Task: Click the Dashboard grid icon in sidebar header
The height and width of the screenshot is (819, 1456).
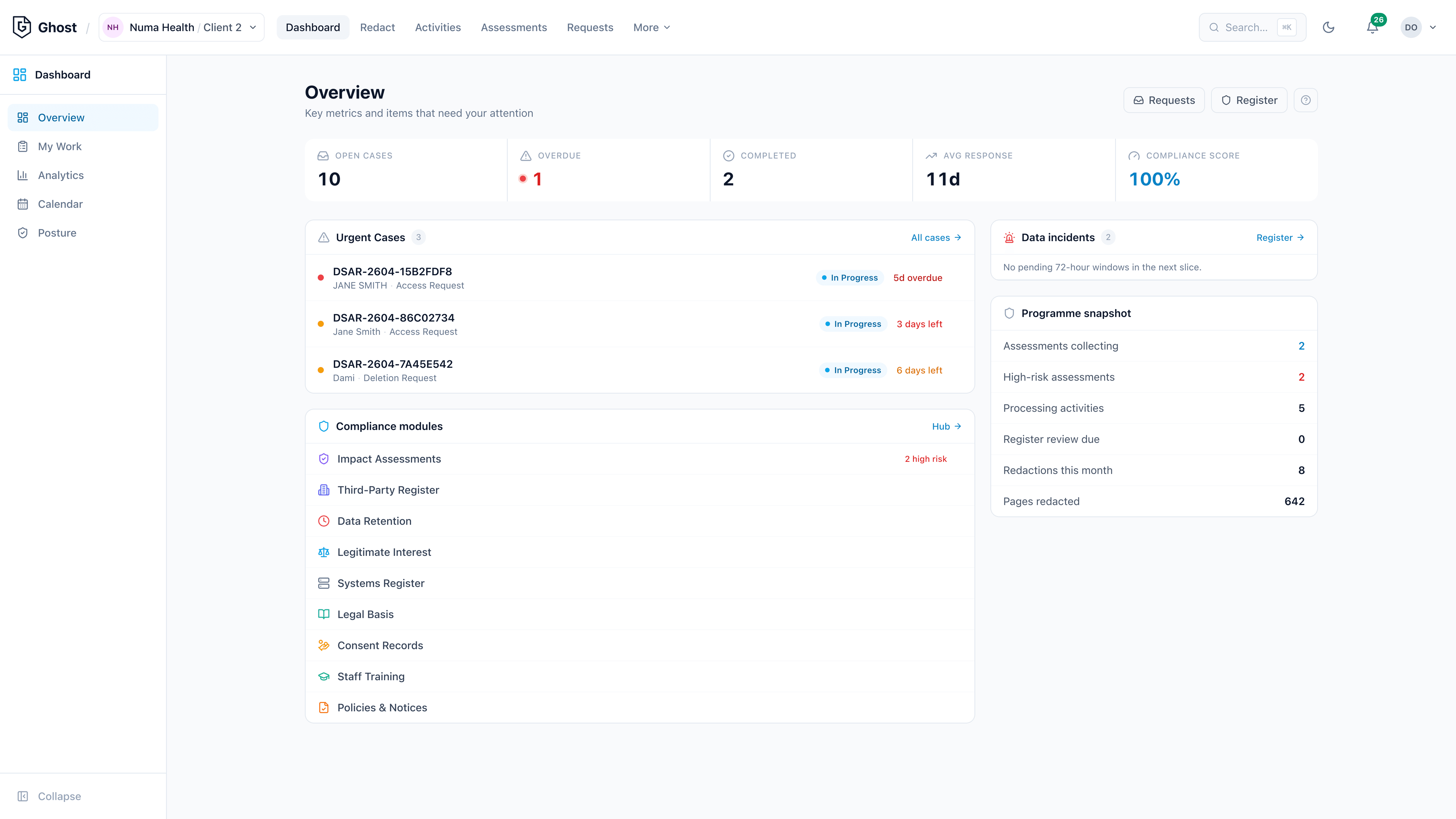Action: point(20,75)
